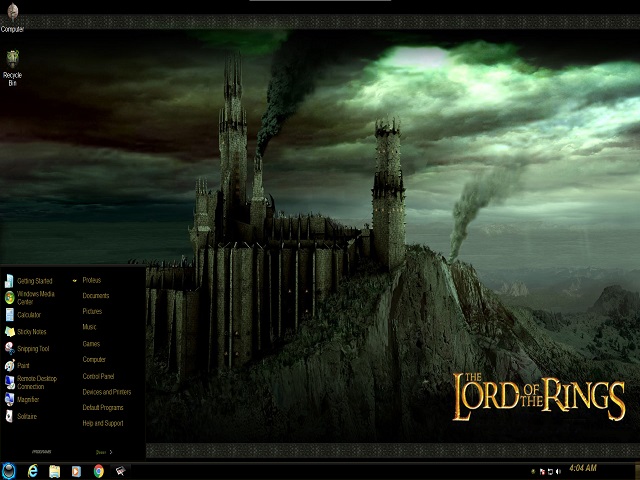Select the Getting Started label
The height and width of the screenshot is (480, 640).
(34, 281)
